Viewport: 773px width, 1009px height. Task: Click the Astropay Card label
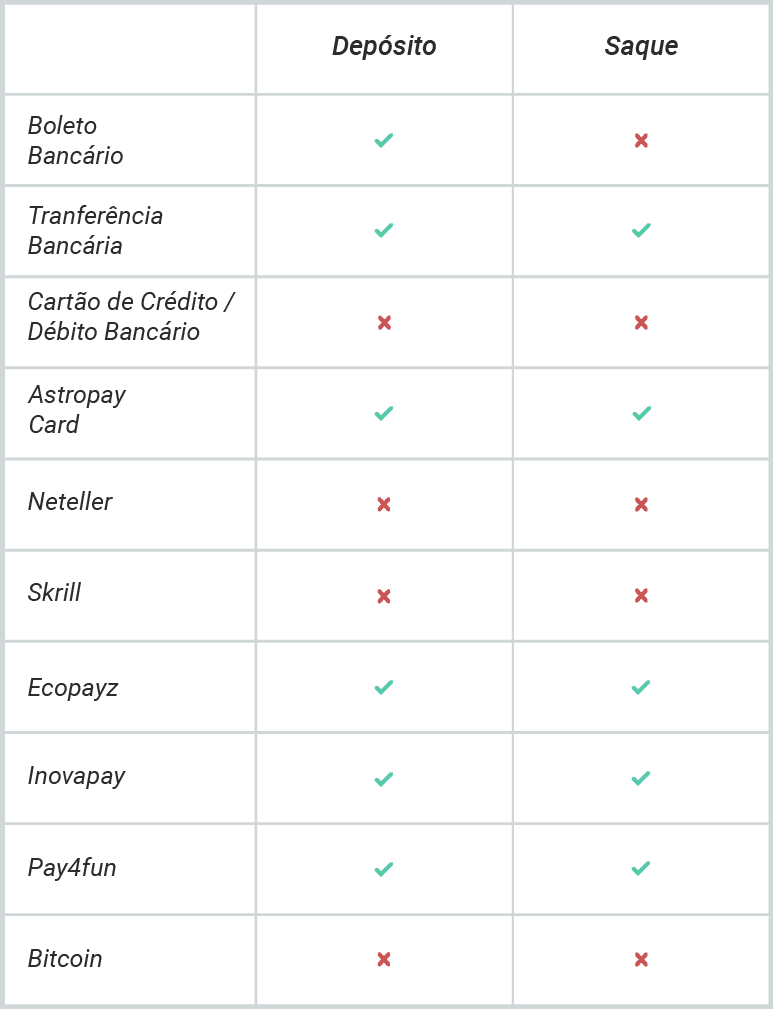point(77,409)
